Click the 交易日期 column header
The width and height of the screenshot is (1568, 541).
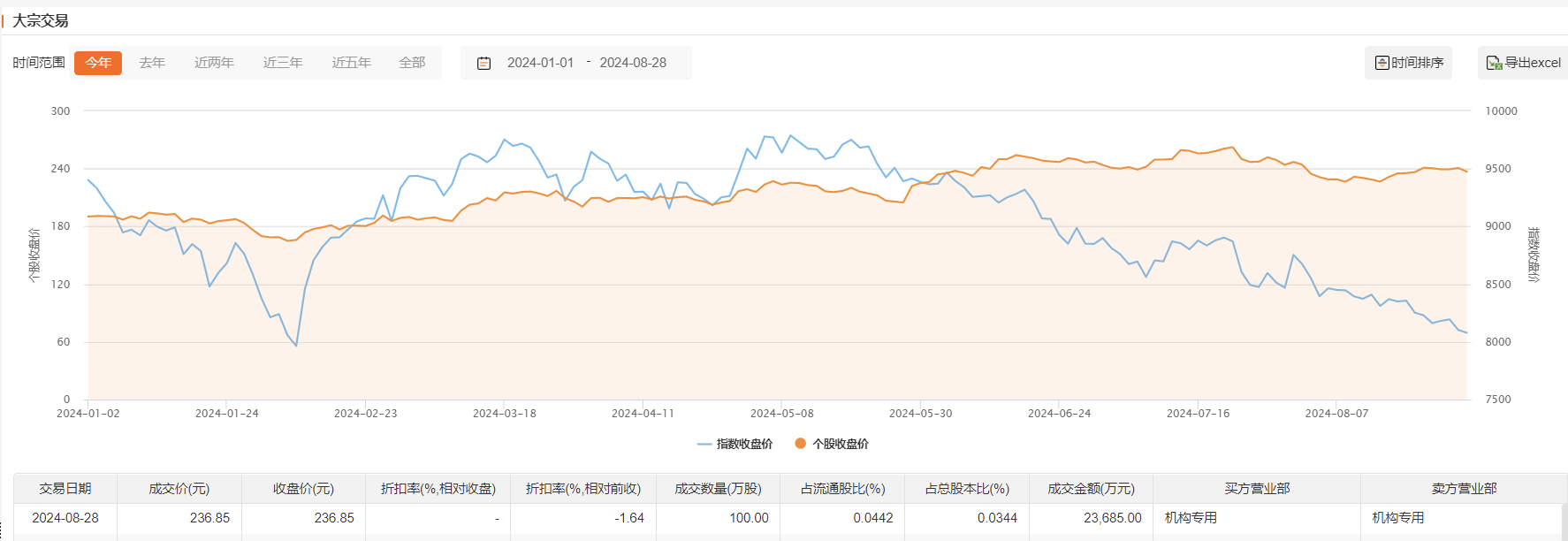65,489
